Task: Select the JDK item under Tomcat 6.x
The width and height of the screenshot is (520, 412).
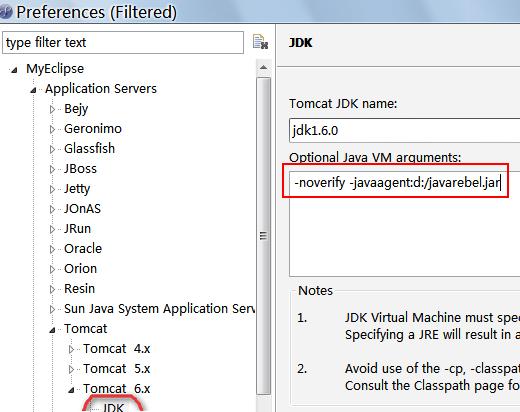Action: click(x=113, y=407)
